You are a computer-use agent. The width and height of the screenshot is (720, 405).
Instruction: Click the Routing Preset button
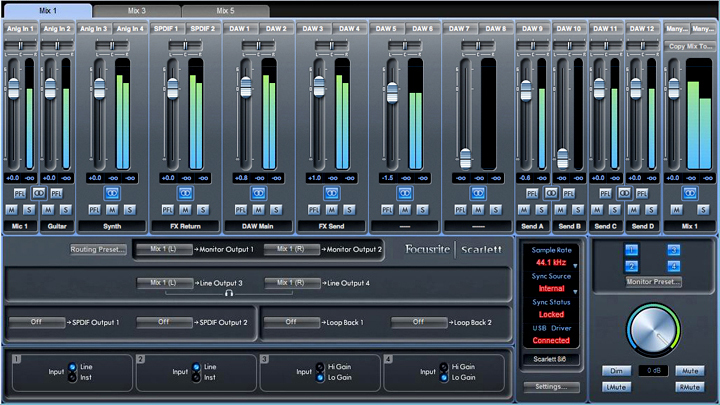click(x=98, y=249)
